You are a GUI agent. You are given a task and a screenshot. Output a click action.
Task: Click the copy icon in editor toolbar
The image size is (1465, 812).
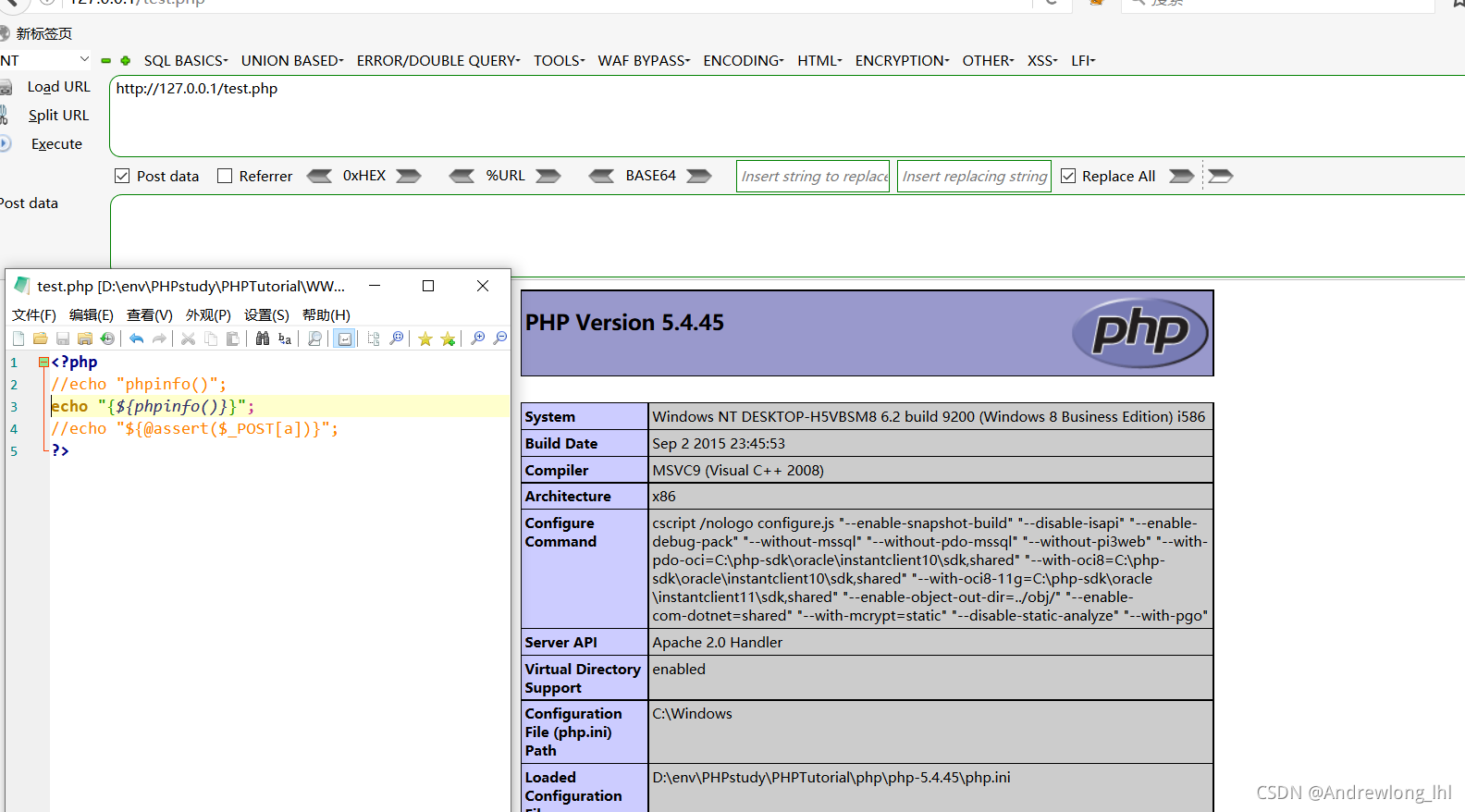[211, 338]
